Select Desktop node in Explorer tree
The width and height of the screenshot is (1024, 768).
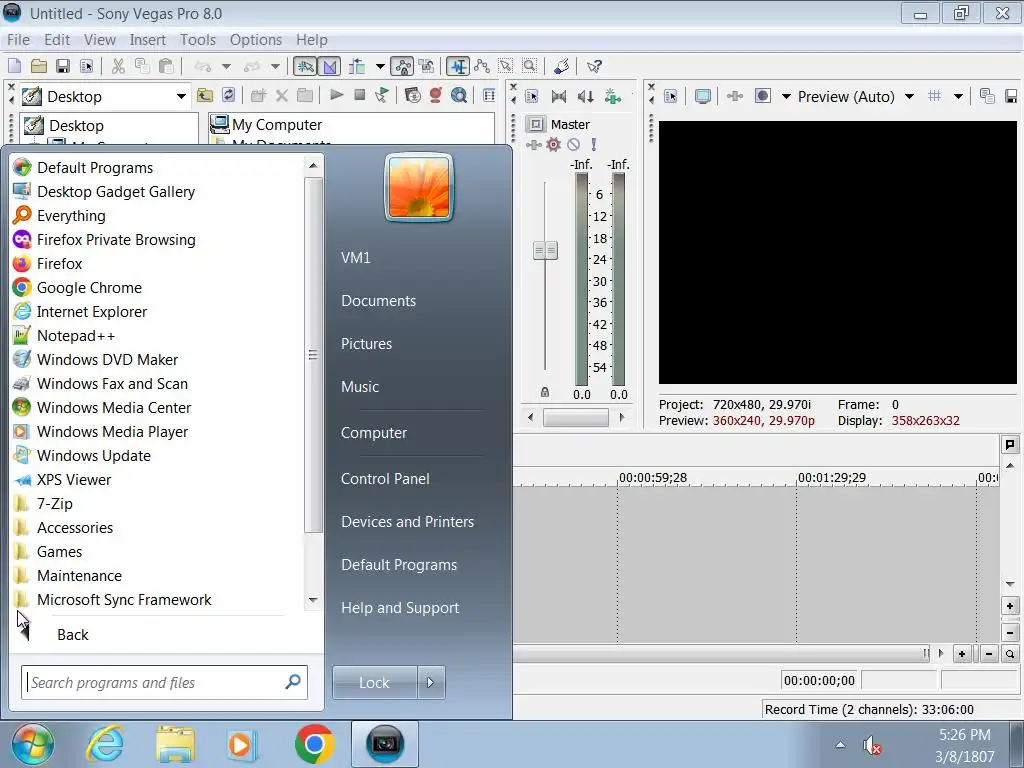(x=76, y=125)
